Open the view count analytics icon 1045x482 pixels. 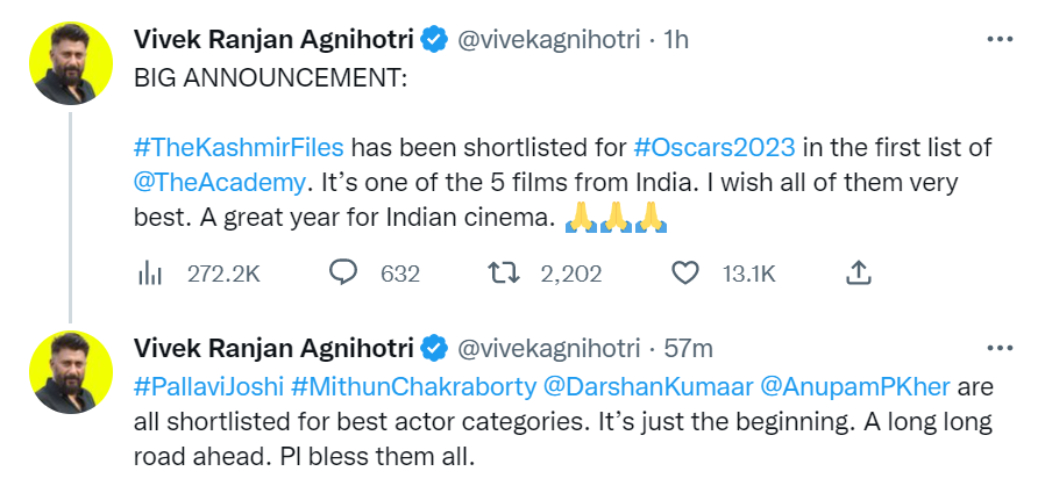click(149, 273)
